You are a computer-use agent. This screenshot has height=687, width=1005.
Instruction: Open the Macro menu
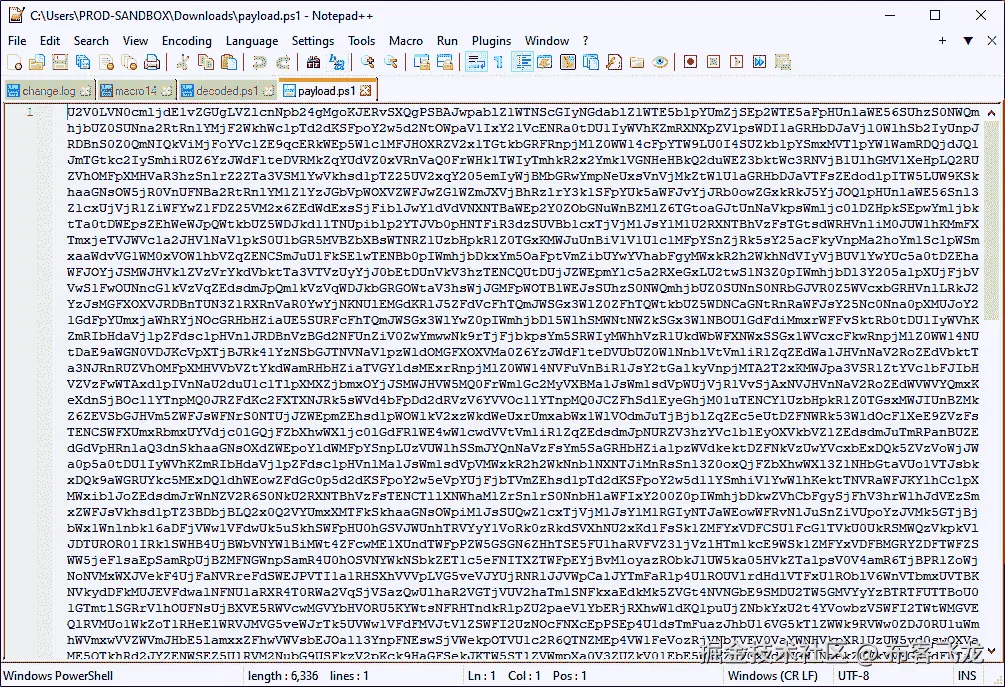(x=406, y=40)
